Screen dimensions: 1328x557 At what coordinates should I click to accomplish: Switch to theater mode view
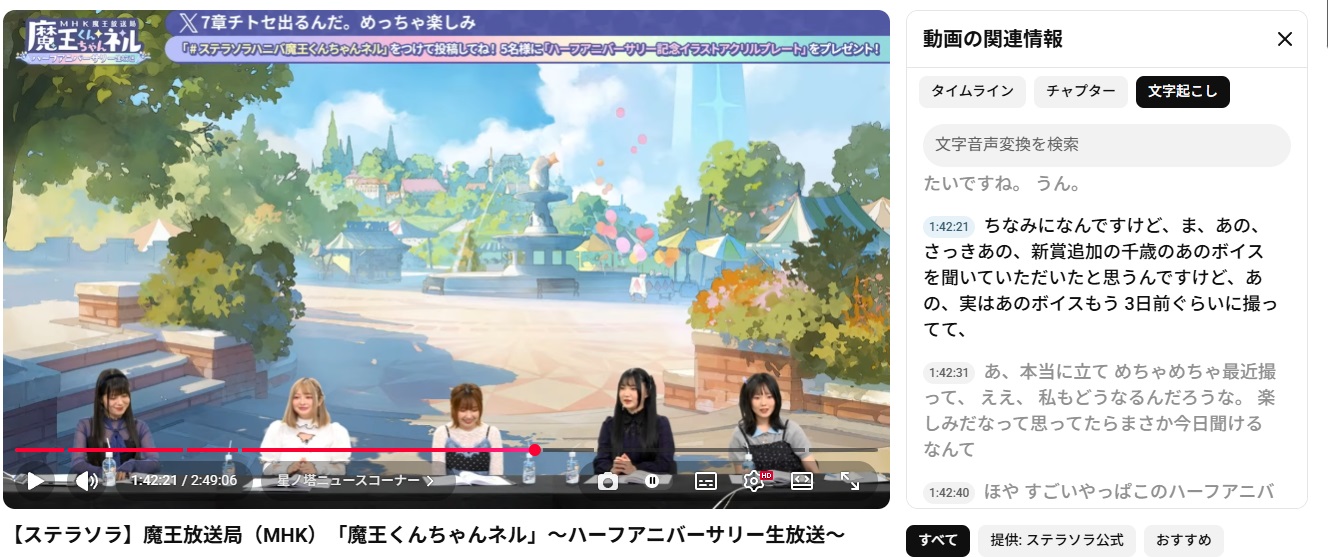802,481
